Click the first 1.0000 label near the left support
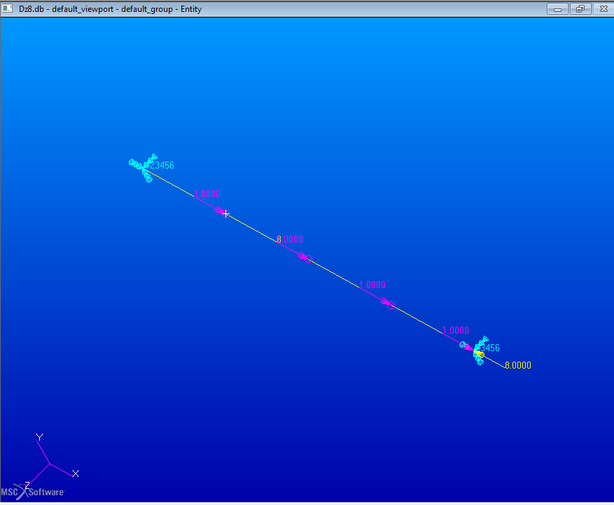This screenshot has width=614, height=505. point(207,194)
